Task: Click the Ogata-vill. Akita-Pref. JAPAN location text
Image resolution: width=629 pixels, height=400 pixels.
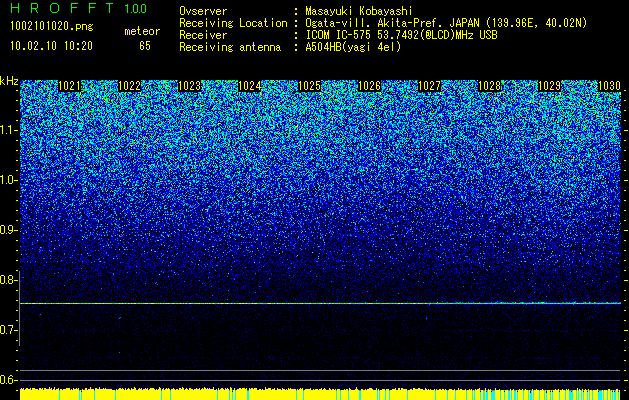Action: click(x=446, y=23)
